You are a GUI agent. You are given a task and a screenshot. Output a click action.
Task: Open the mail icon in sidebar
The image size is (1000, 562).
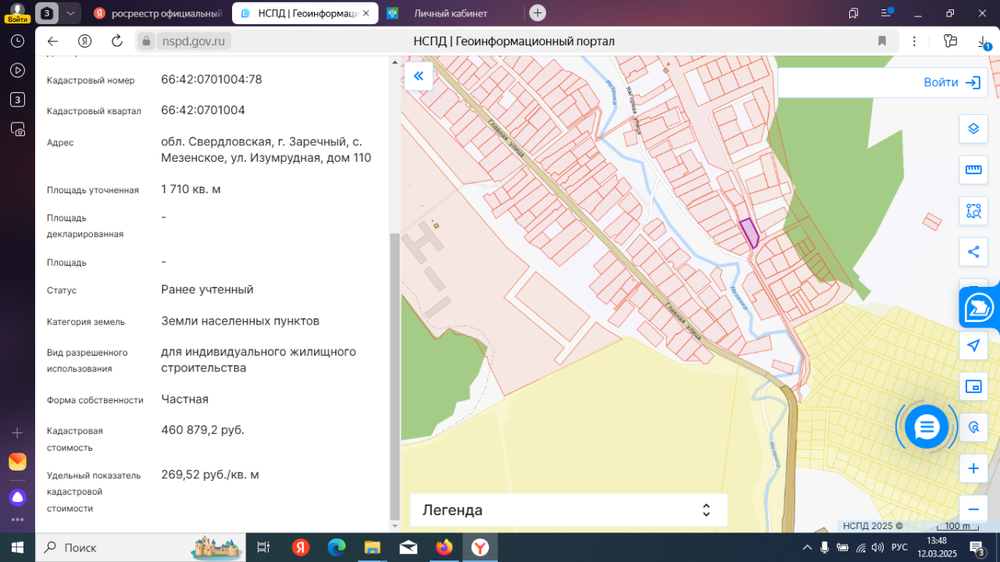pyautogui.click(x=17, y=461)
